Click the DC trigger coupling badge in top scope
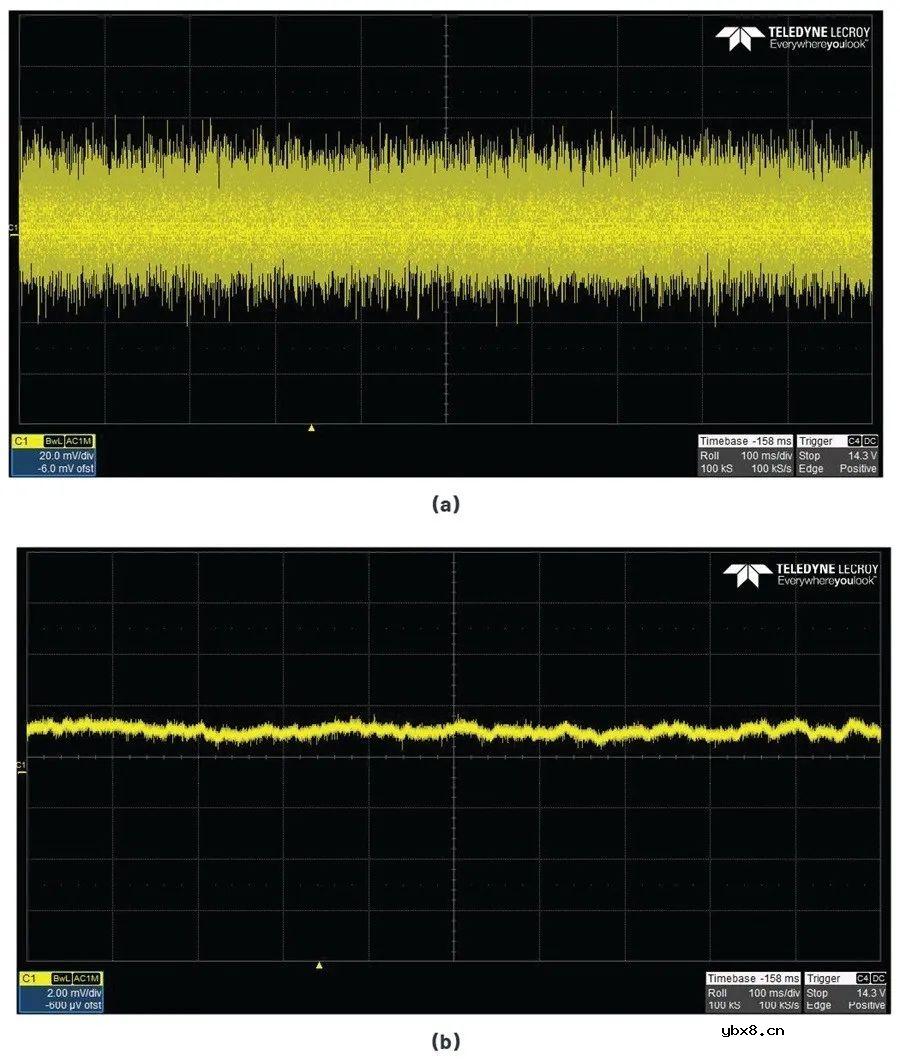Screen dimensions: 900x1061 (x=870, y=441)
